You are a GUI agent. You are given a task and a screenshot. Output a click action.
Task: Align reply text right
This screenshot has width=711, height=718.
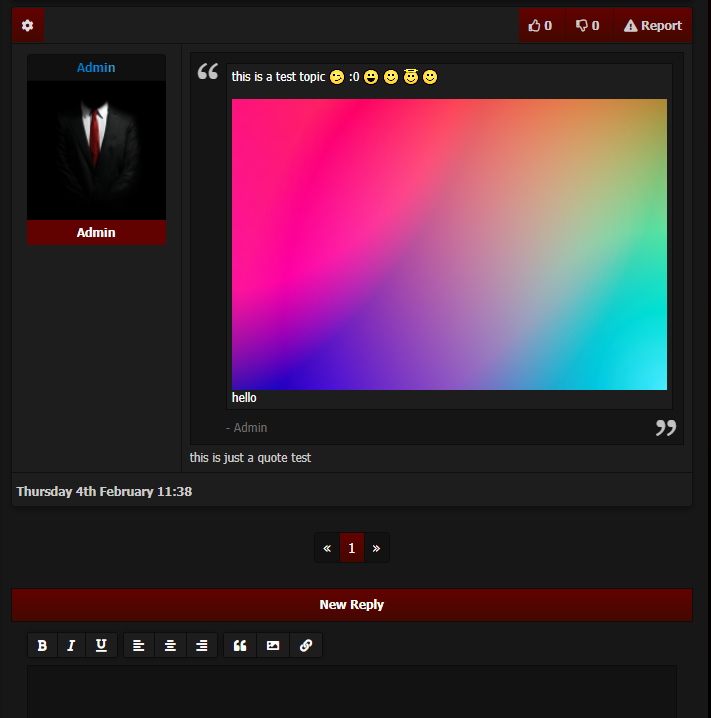(x=201, y=645)
